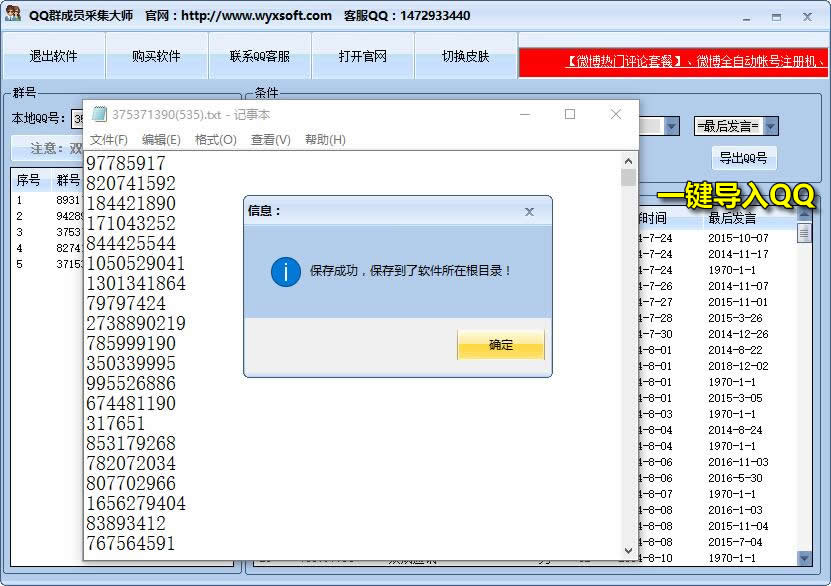Click the short line 317651 in Notepad
This screenshot has width=831, height=586.
[116, 423]
